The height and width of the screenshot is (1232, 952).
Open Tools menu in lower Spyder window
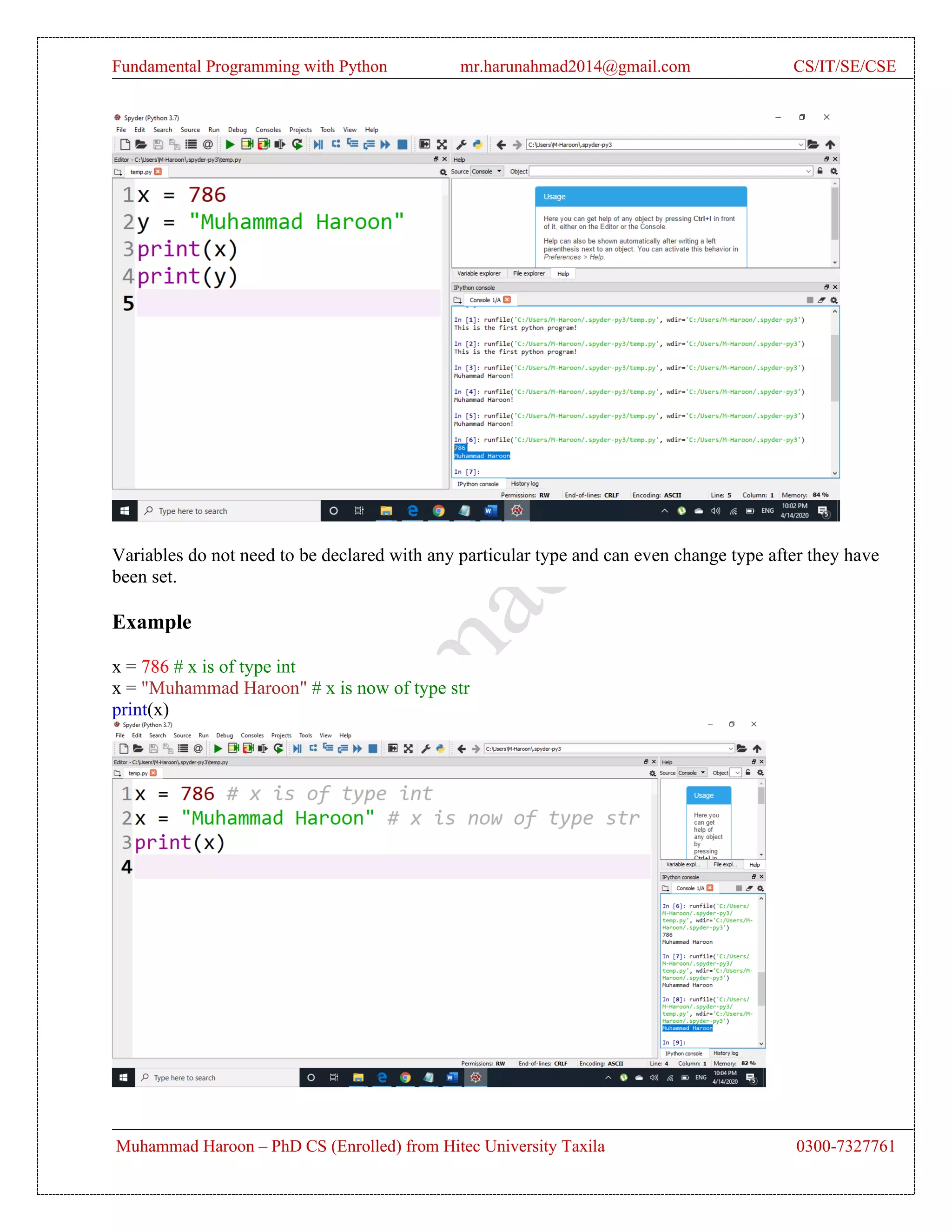click(x=306, y=735)
